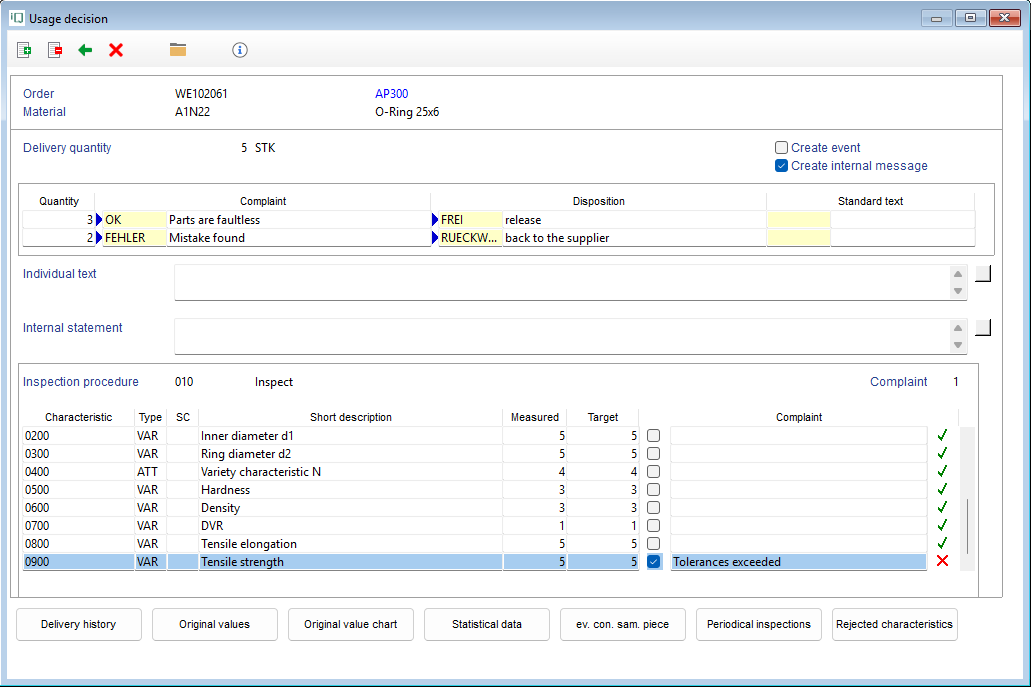
Task: Click the add new row toolbar icon
Action: click(x=24, y=50)
